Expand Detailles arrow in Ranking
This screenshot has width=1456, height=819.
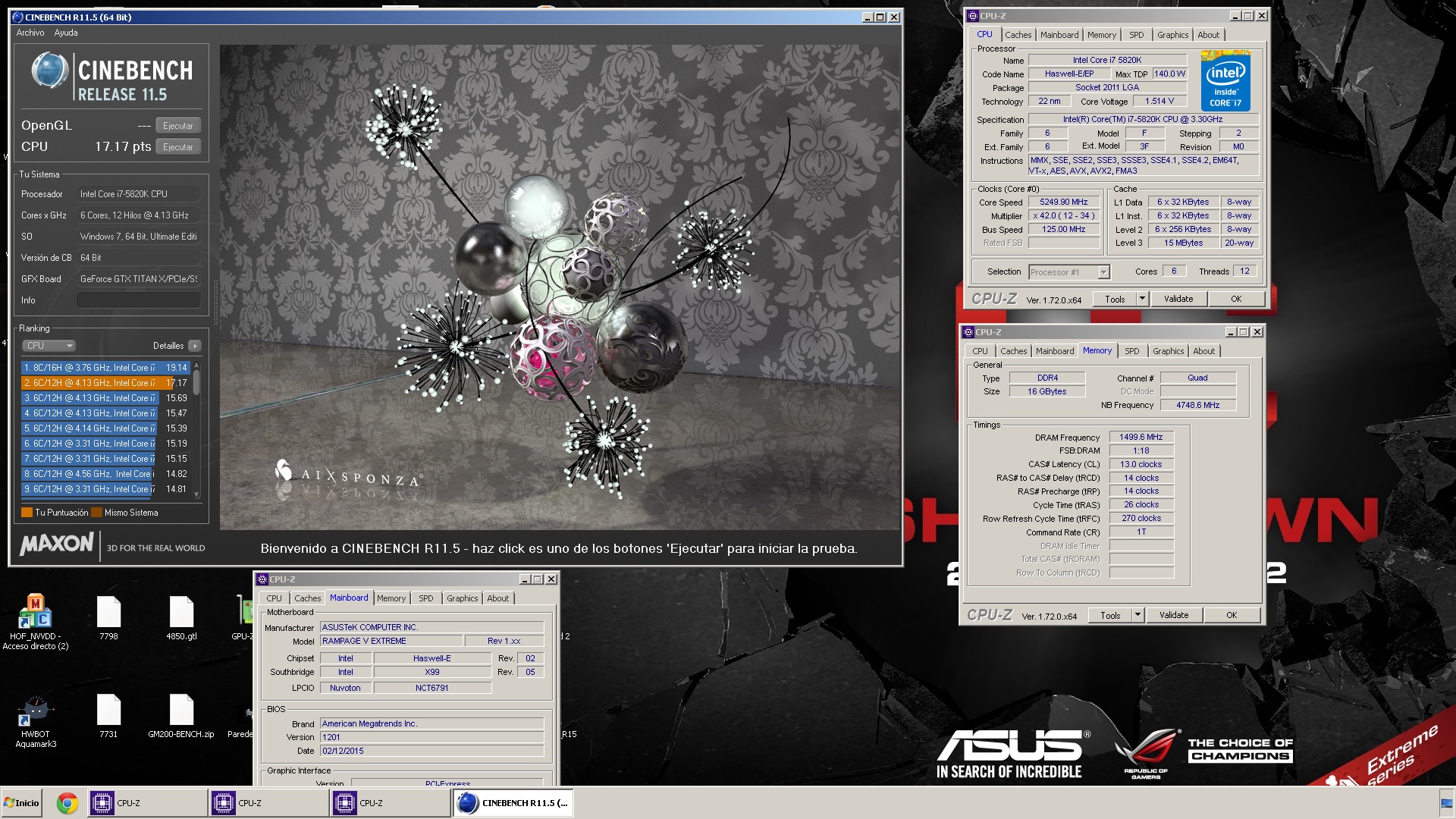tap(195, 346)
